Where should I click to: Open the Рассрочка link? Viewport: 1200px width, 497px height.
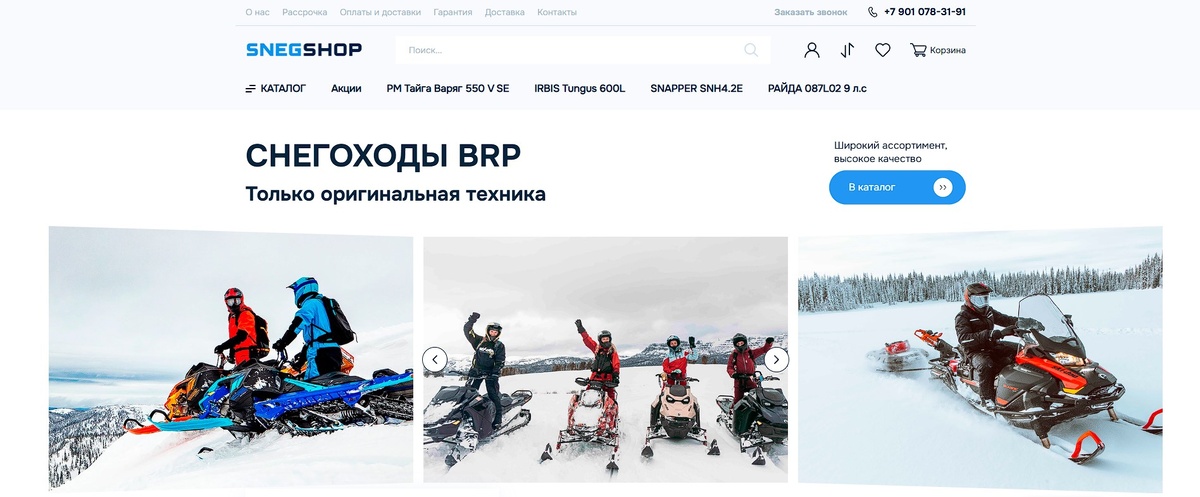[305, 12]
